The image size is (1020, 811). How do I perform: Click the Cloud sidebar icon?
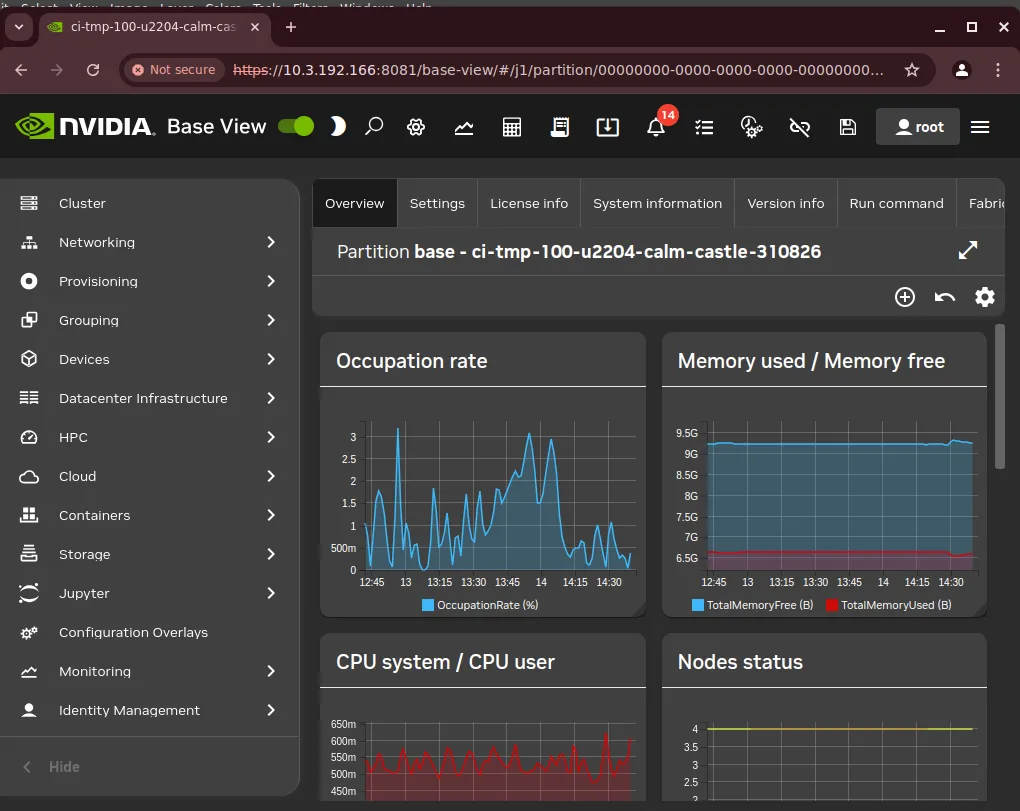[29, 477]
